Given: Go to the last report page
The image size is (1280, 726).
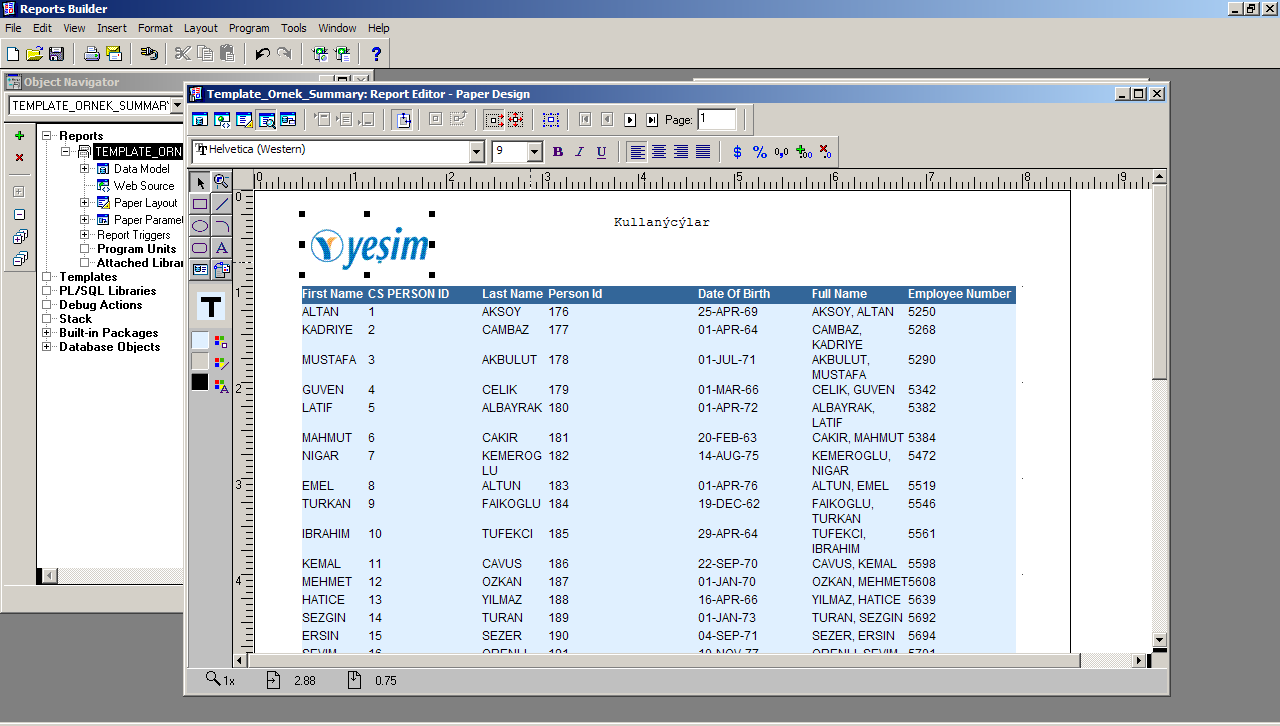Looking at the screenshot, I should pos(652,119).
